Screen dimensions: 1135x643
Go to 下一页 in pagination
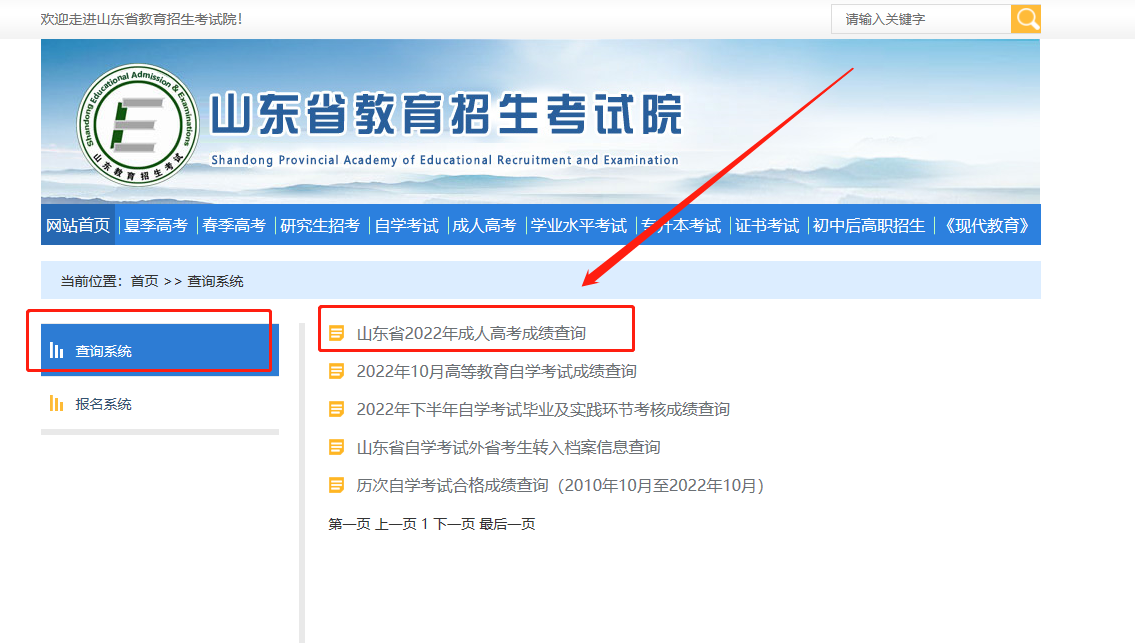pyautogui.click(x=454, y=524)
